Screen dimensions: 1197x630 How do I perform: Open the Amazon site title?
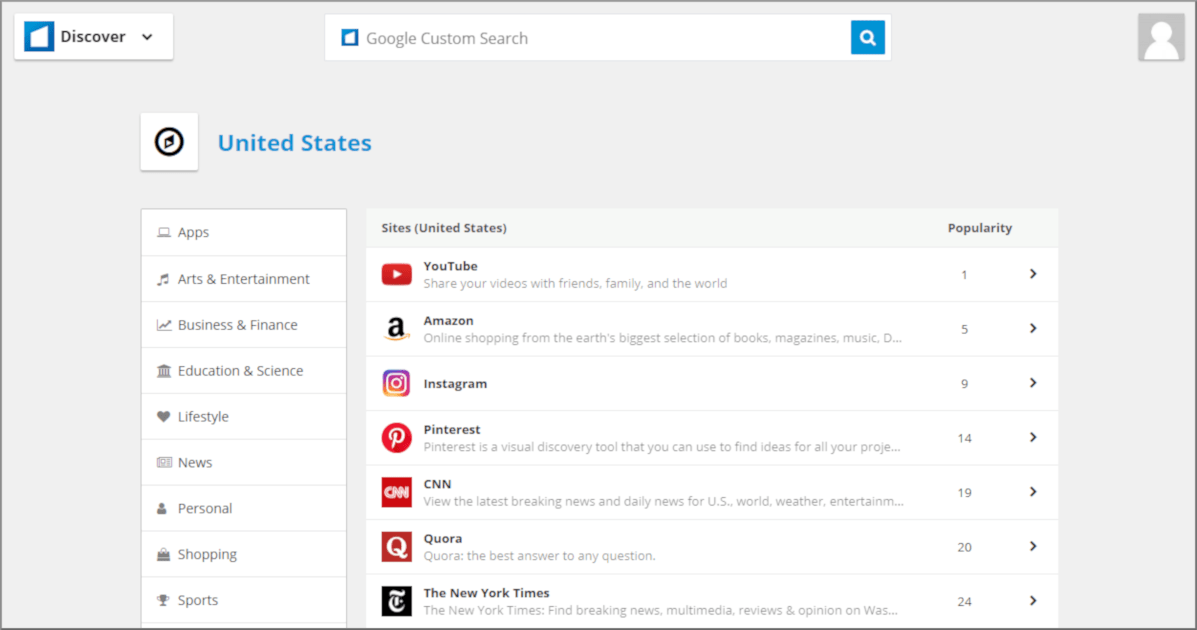448,321
